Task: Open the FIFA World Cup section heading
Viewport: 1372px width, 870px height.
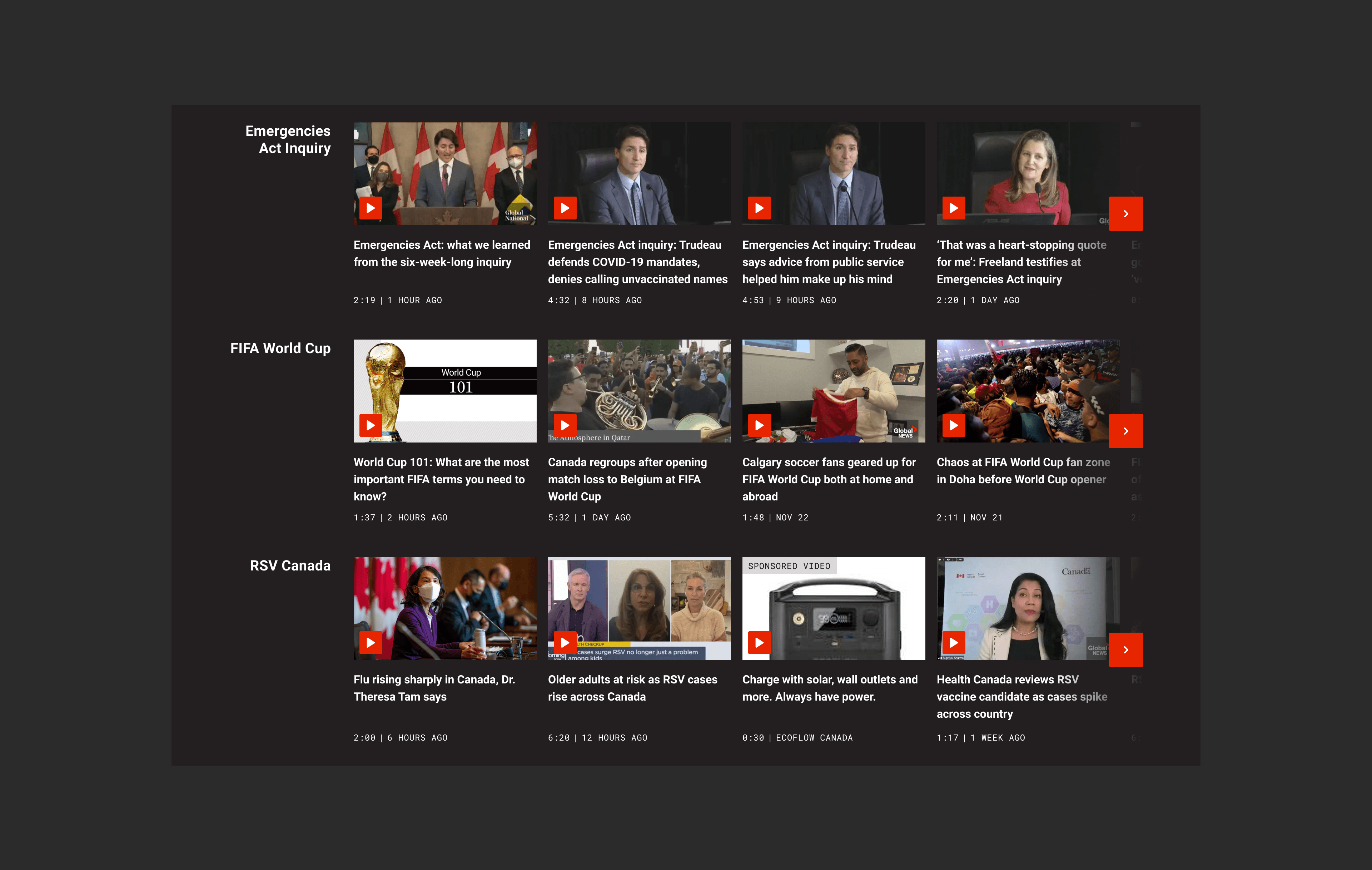Action: 280,349
